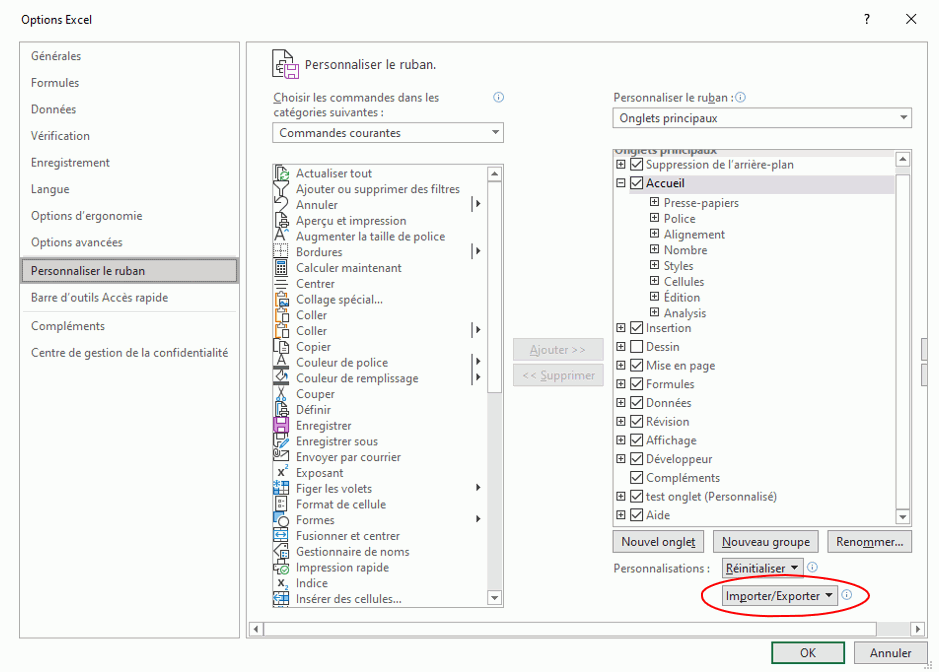This screenshot has width=939, height=672.
Task: Click the Couper scissors icon
Action: point(281,393)
